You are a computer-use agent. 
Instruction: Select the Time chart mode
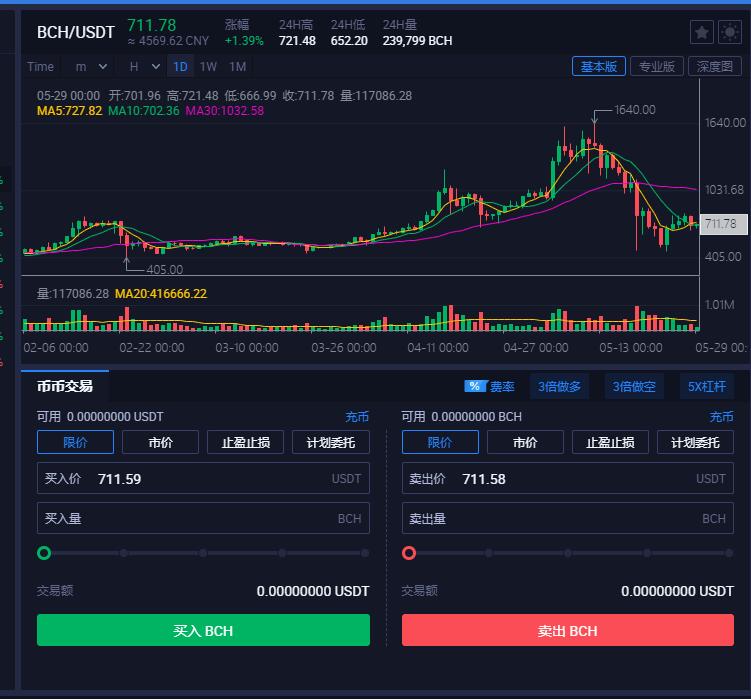[40, 67]
